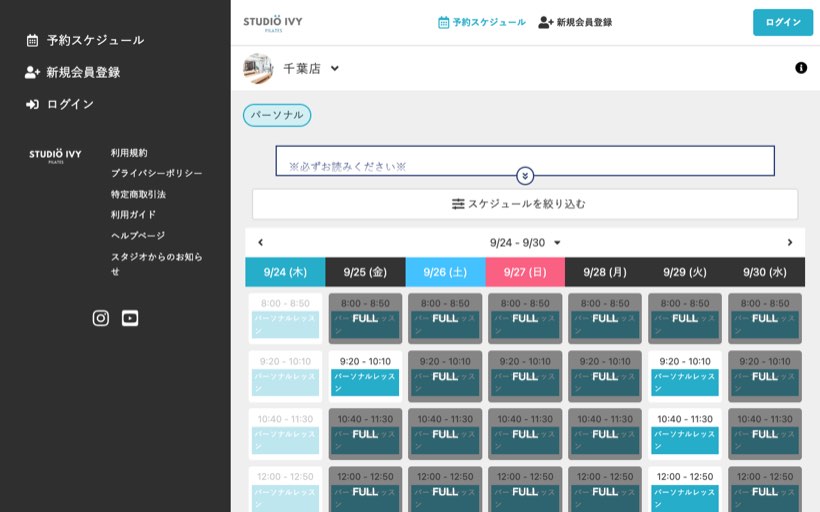Select the 9/27 (日) day header

pos(525,272)
